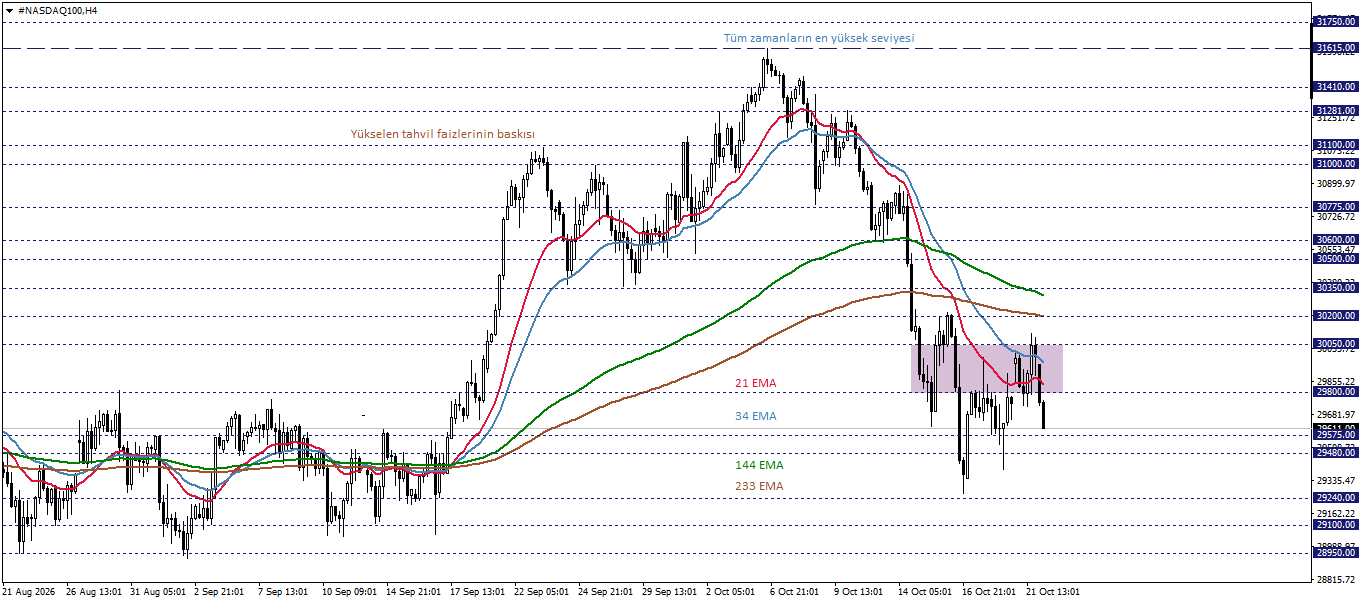Click the 31100.00 price level tag

coord(1335,145)
